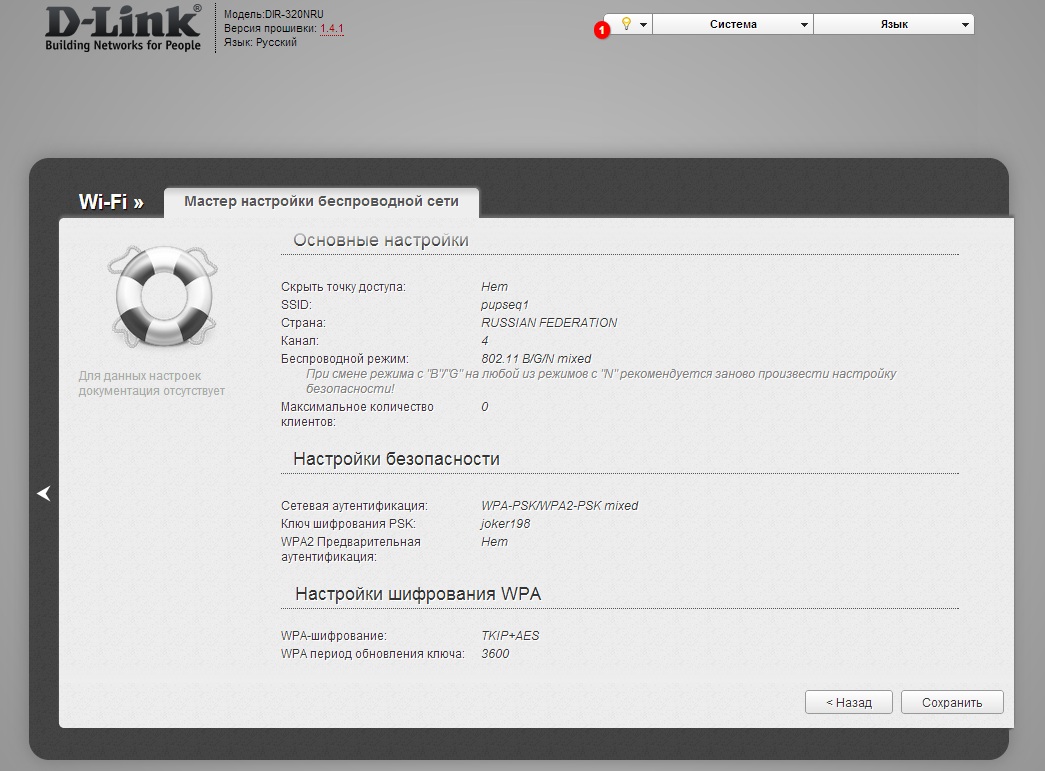The width and height of the screenshot is (1045, 771).
Task: Click the Wi-Fi » section breadcrumb
Action: [x=111, y=202]
